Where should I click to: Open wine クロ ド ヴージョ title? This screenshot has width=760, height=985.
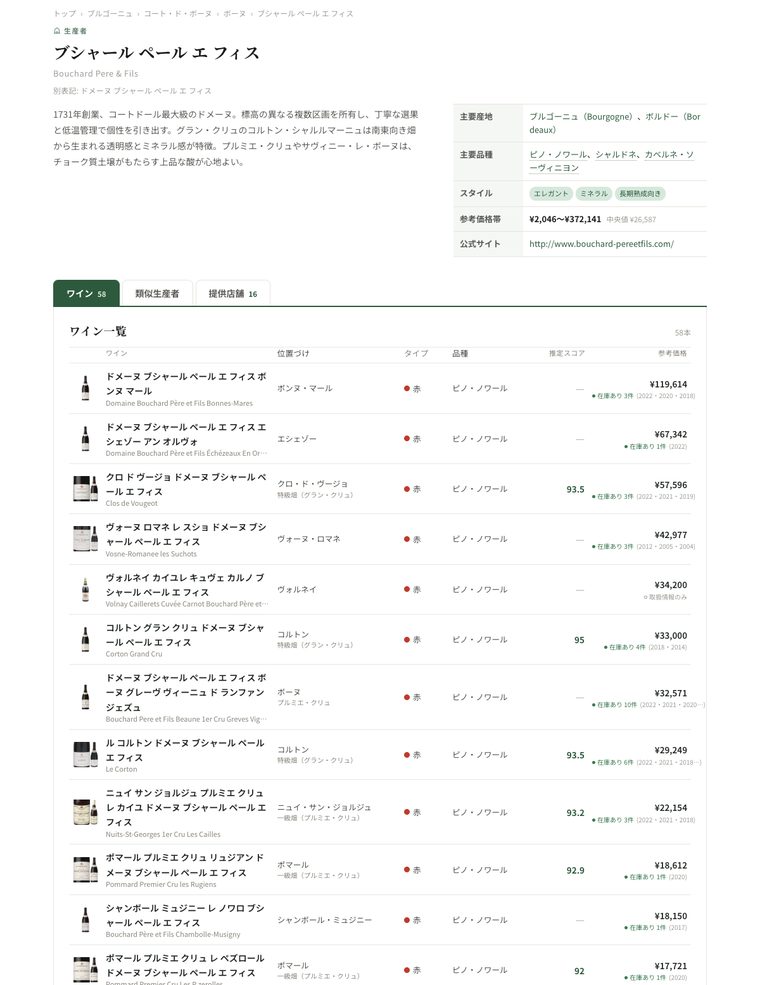[186, 484]
